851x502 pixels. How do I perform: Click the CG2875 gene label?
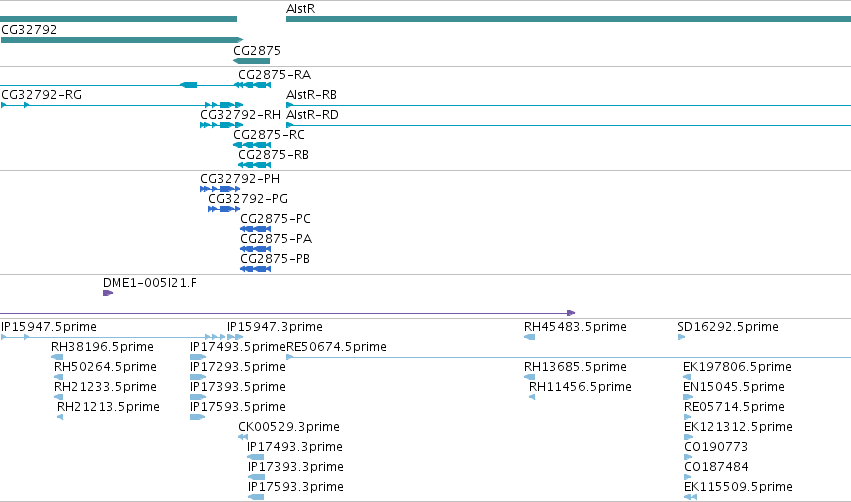[x=257, y=50]
